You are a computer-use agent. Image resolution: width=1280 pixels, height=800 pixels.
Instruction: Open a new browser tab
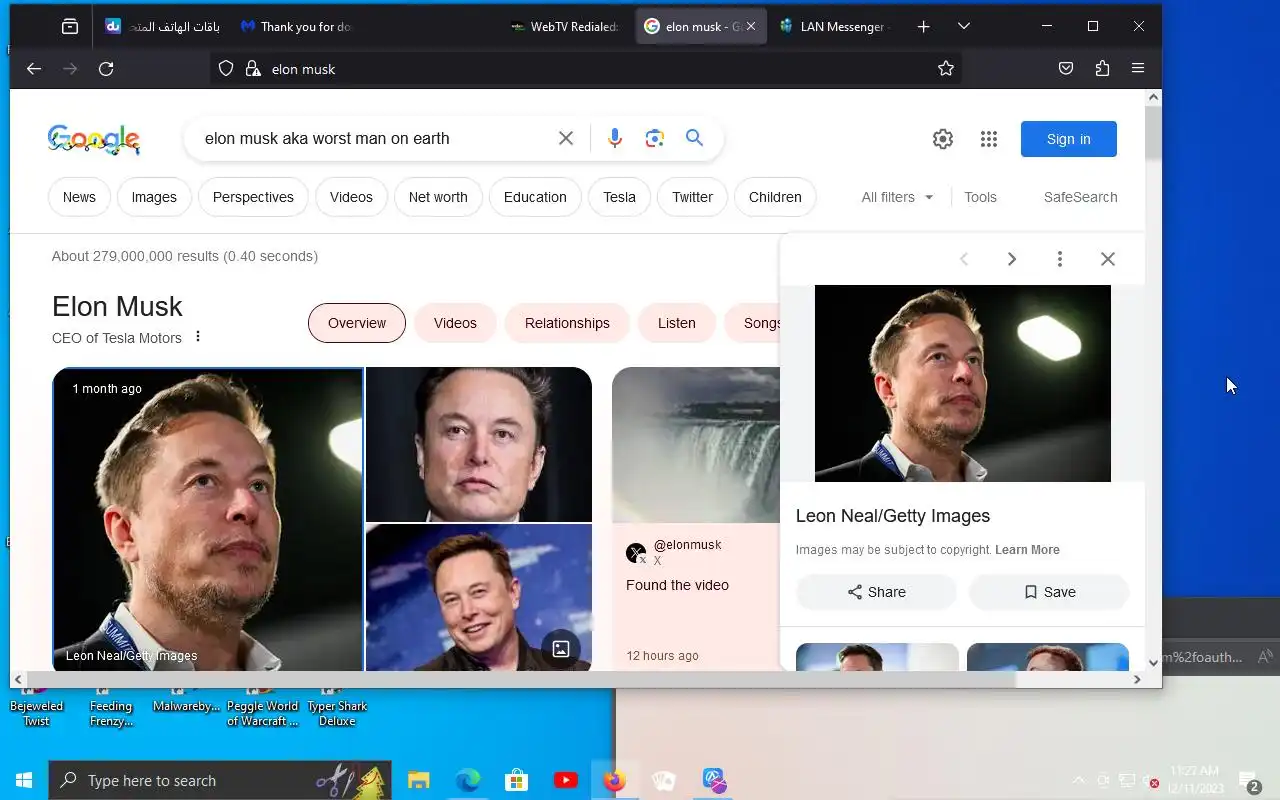tap(924, 27)
